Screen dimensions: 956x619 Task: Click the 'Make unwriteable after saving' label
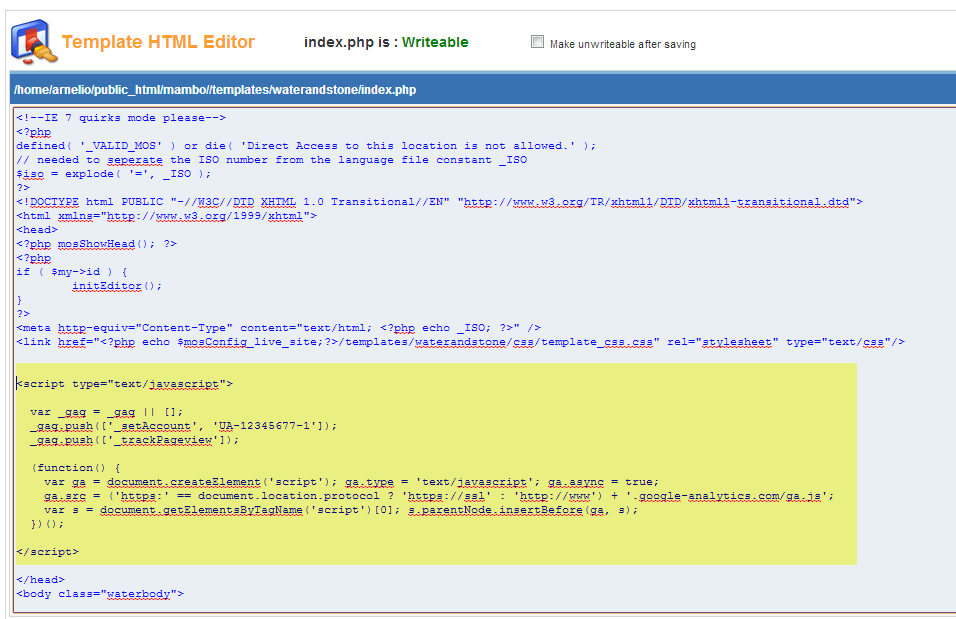coord(622,44)
